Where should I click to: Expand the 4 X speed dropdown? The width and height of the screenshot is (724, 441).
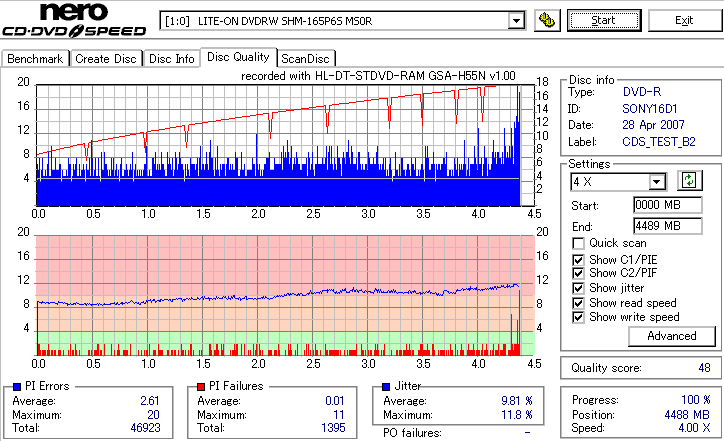click(x=656, y=182)
